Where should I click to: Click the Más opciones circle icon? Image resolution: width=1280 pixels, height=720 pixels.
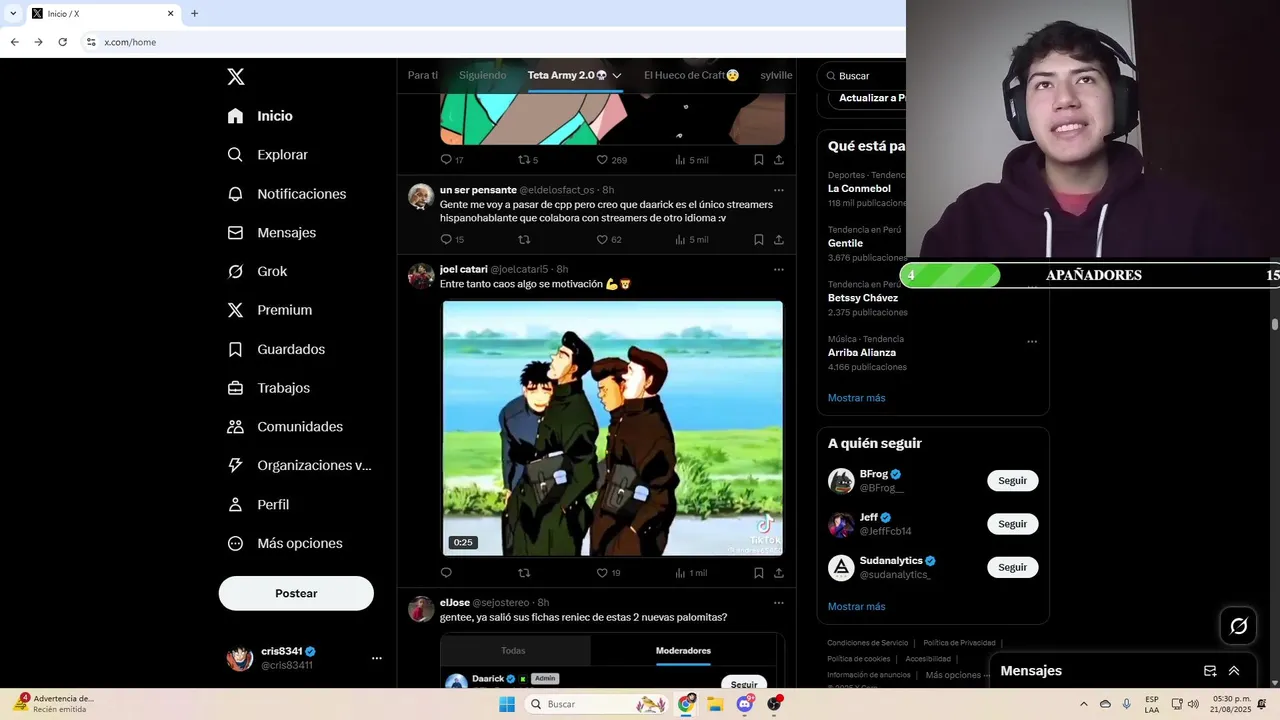click(x=235, y=543)
